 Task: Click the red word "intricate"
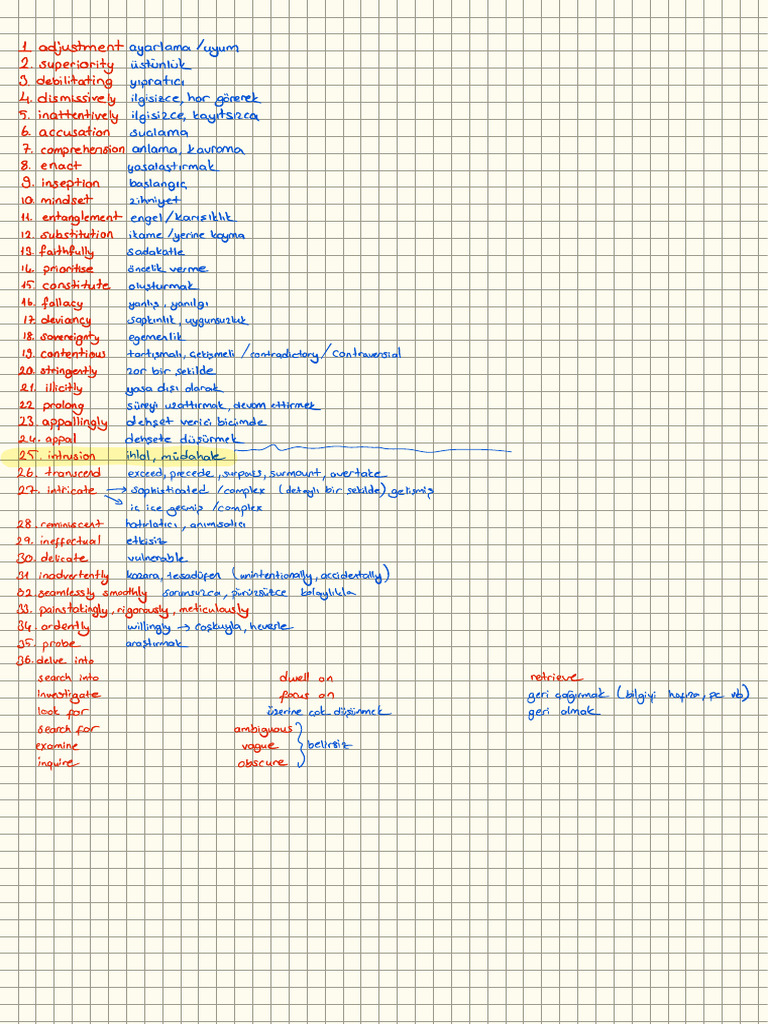point(71,490)
